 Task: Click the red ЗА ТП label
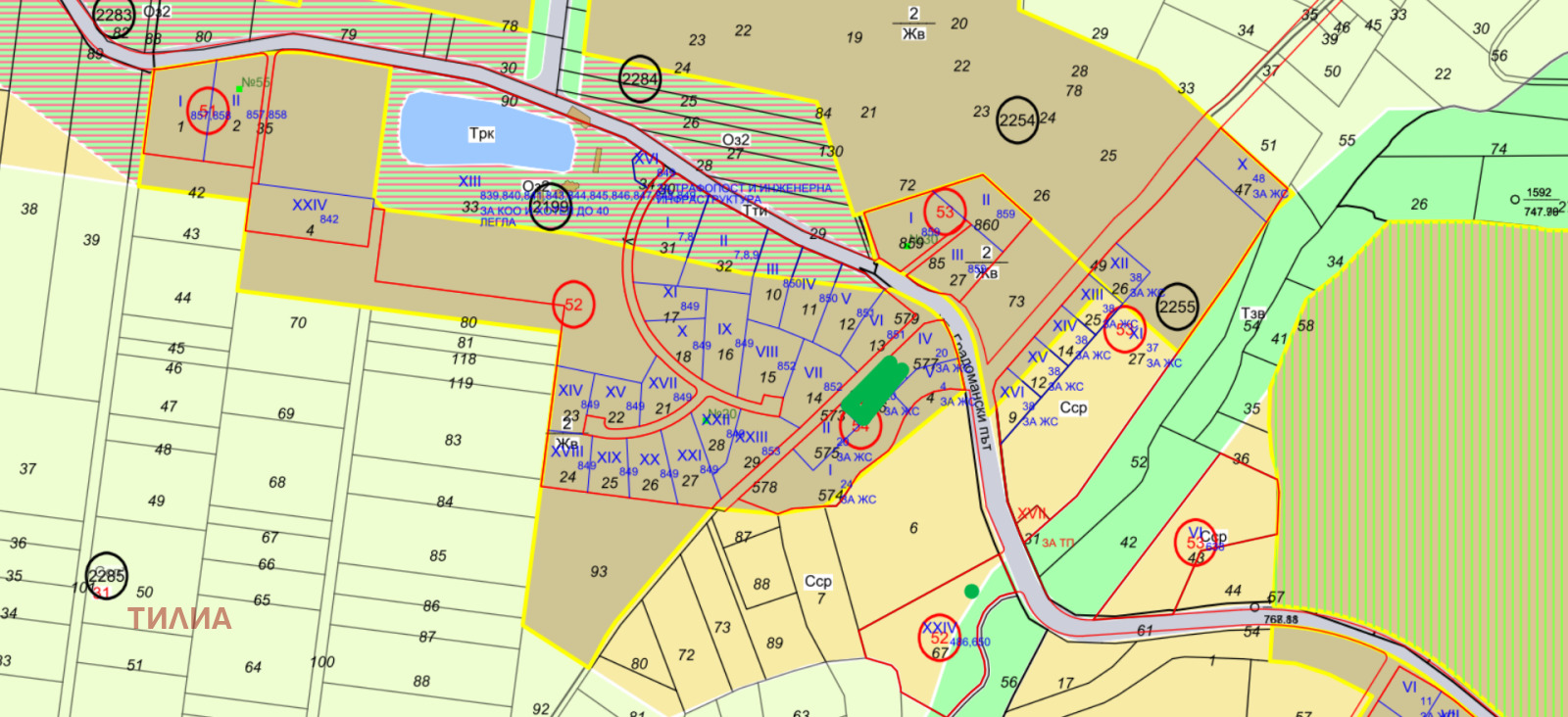tap(1057, 543)
